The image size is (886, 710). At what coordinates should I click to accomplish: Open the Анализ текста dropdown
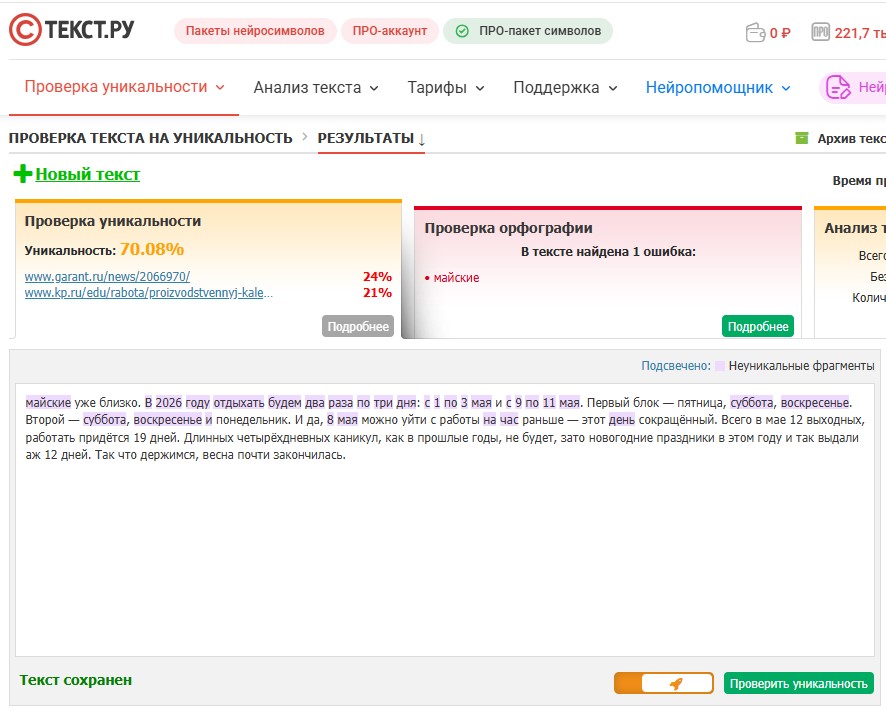pos(316,88)
